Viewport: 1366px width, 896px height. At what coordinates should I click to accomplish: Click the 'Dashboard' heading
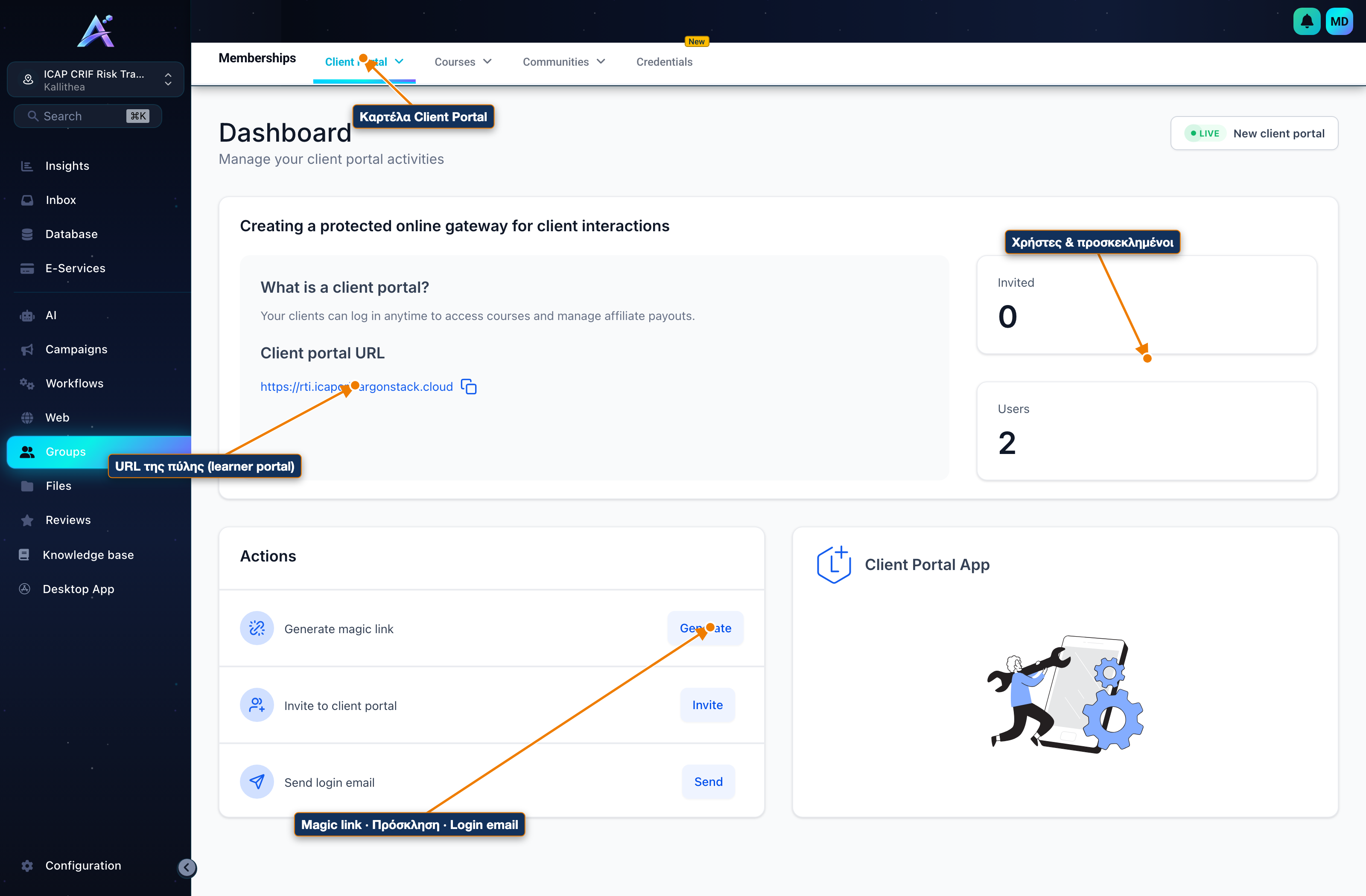coord(285,133)
